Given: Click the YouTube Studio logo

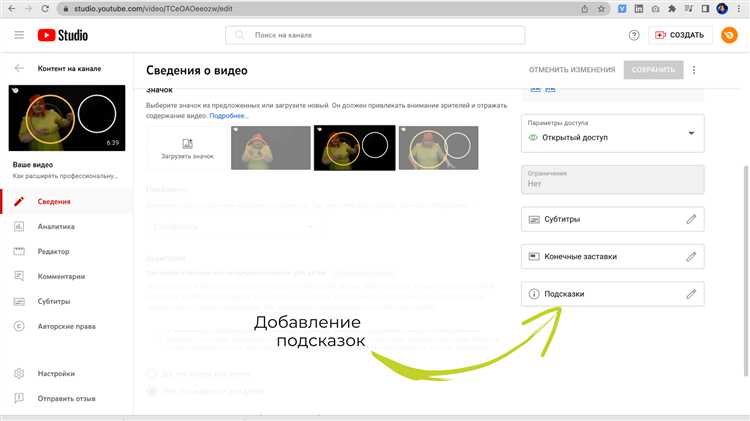Looking at the screenshot, I should pyautogui.click(x=62, y=36).
